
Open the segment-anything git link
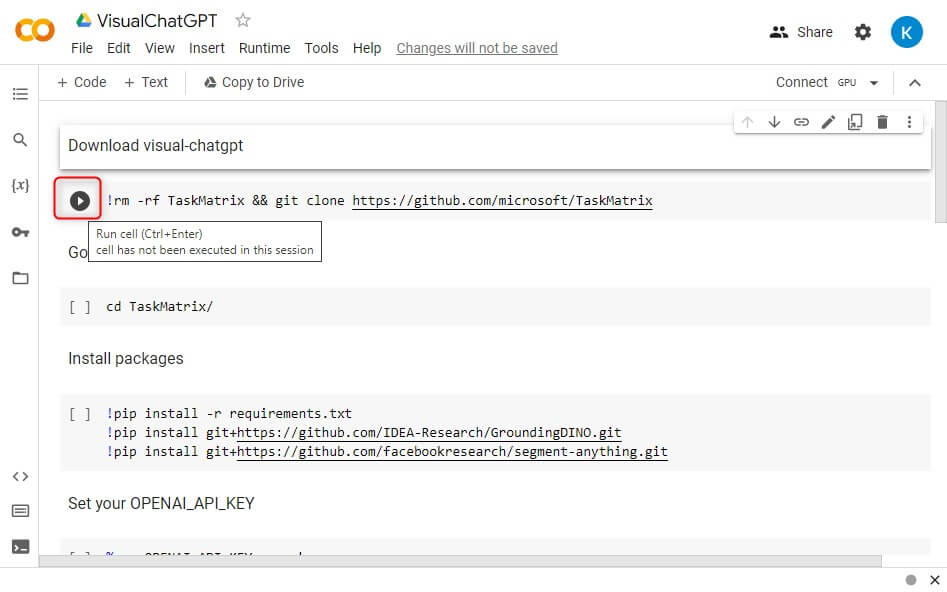click(x=452, y=452)
